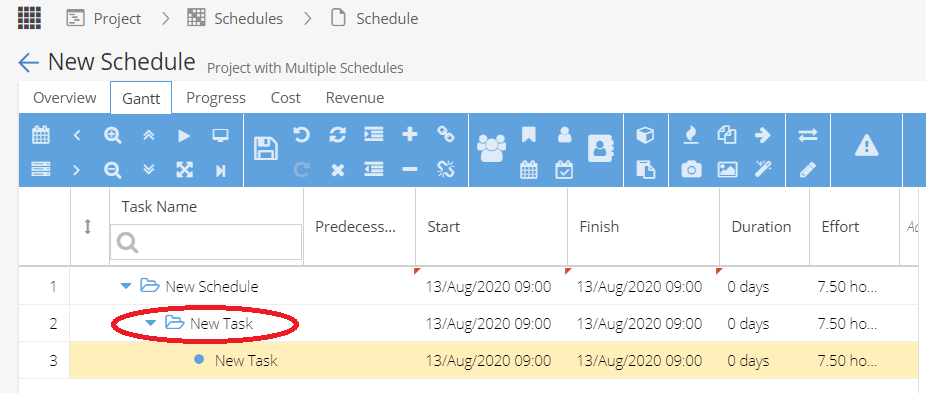Click the plus add task icon
Image resolution: width=926 pixels, height=393 pixels.
[409, 135]
